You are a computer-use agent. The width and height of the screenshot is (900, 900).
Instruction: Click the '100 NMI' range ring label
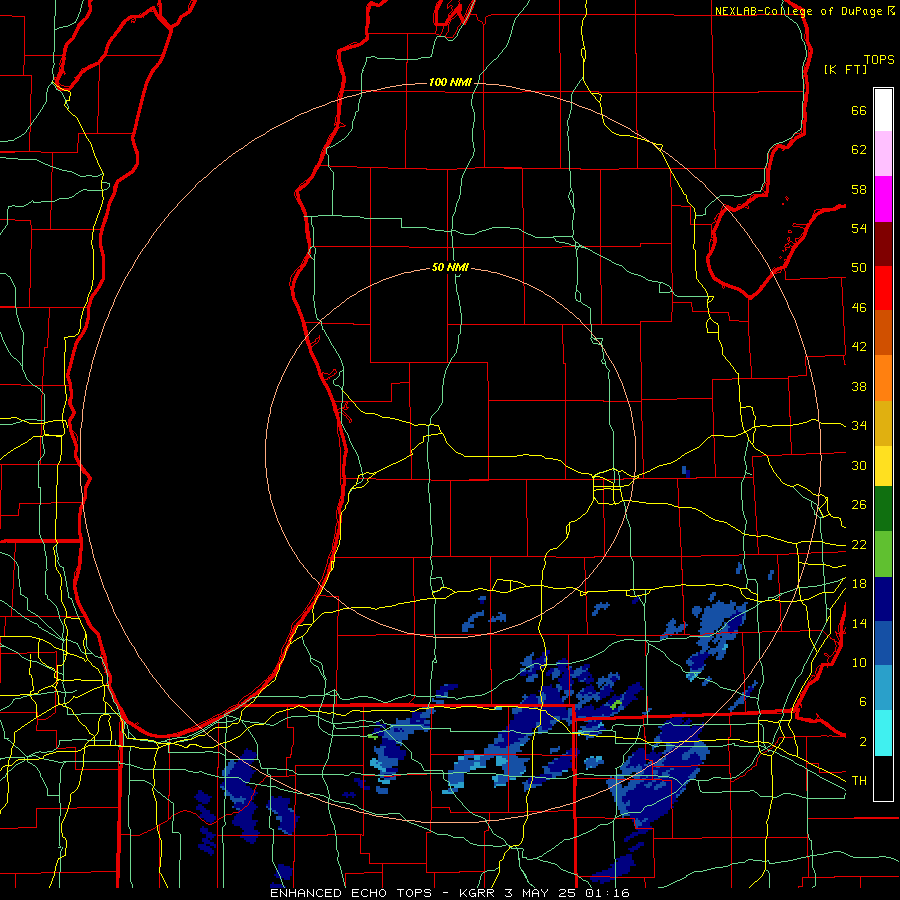[x=450, y=83]
